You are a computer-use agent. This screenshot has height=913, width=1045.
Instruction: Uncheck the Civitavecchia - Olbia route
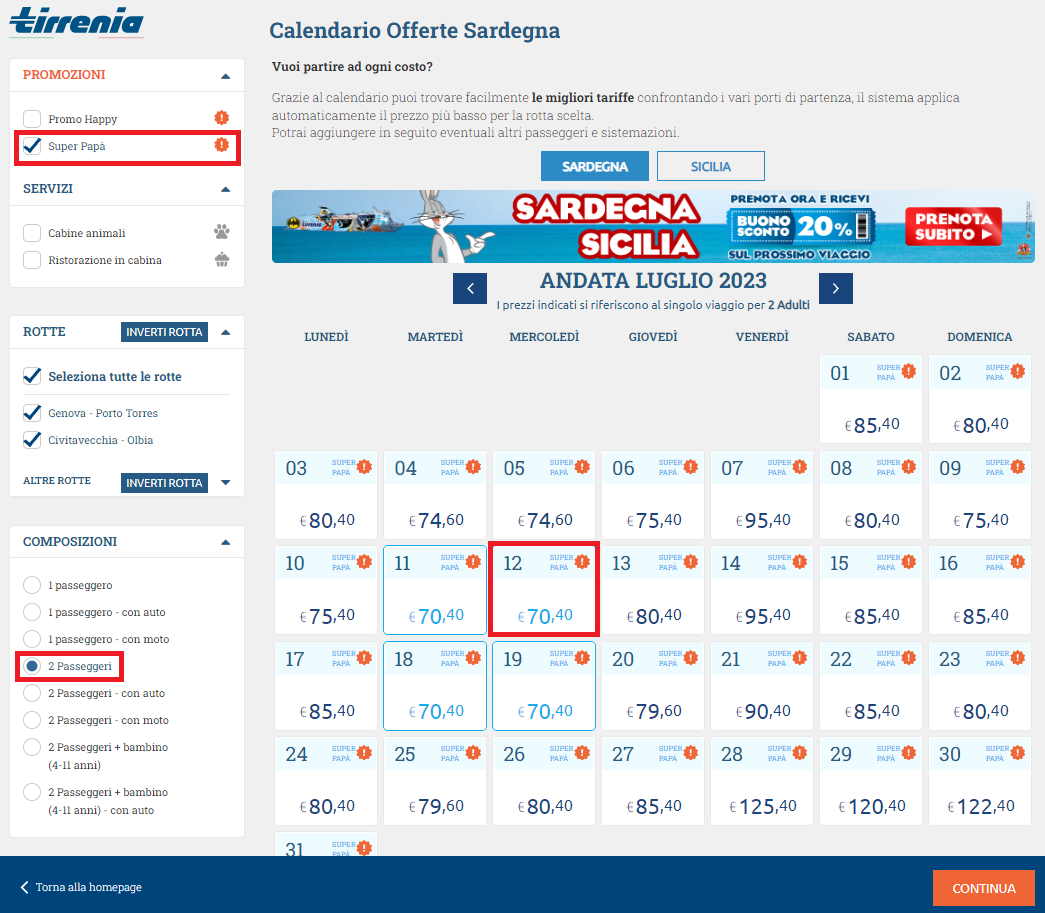32,440
